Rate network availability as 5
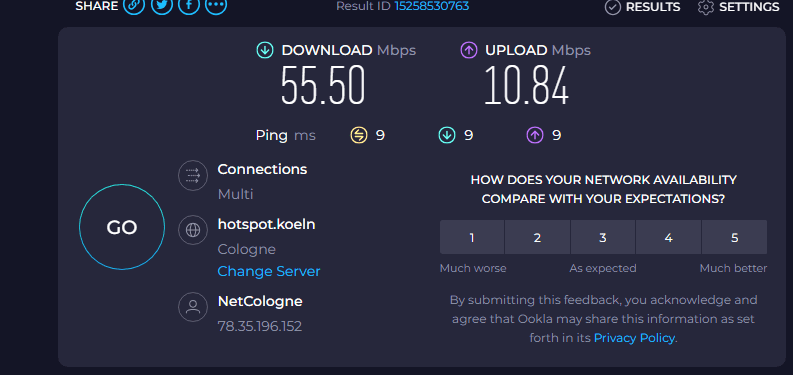 pyautogui.click(x=734, y=237)
